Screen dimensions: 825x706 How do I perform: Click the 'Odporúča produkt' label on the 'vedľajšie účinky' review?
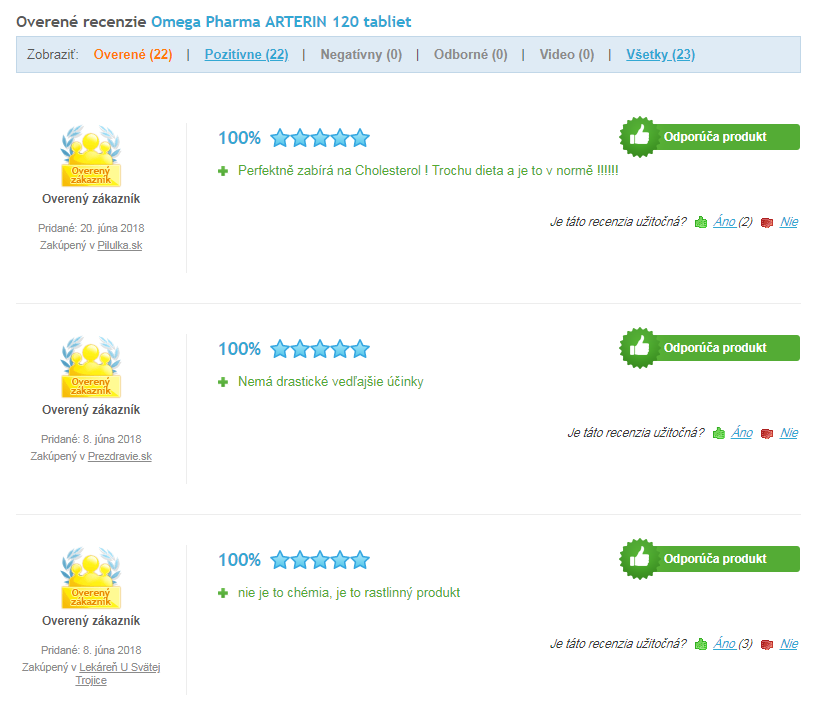click(715, 348)
